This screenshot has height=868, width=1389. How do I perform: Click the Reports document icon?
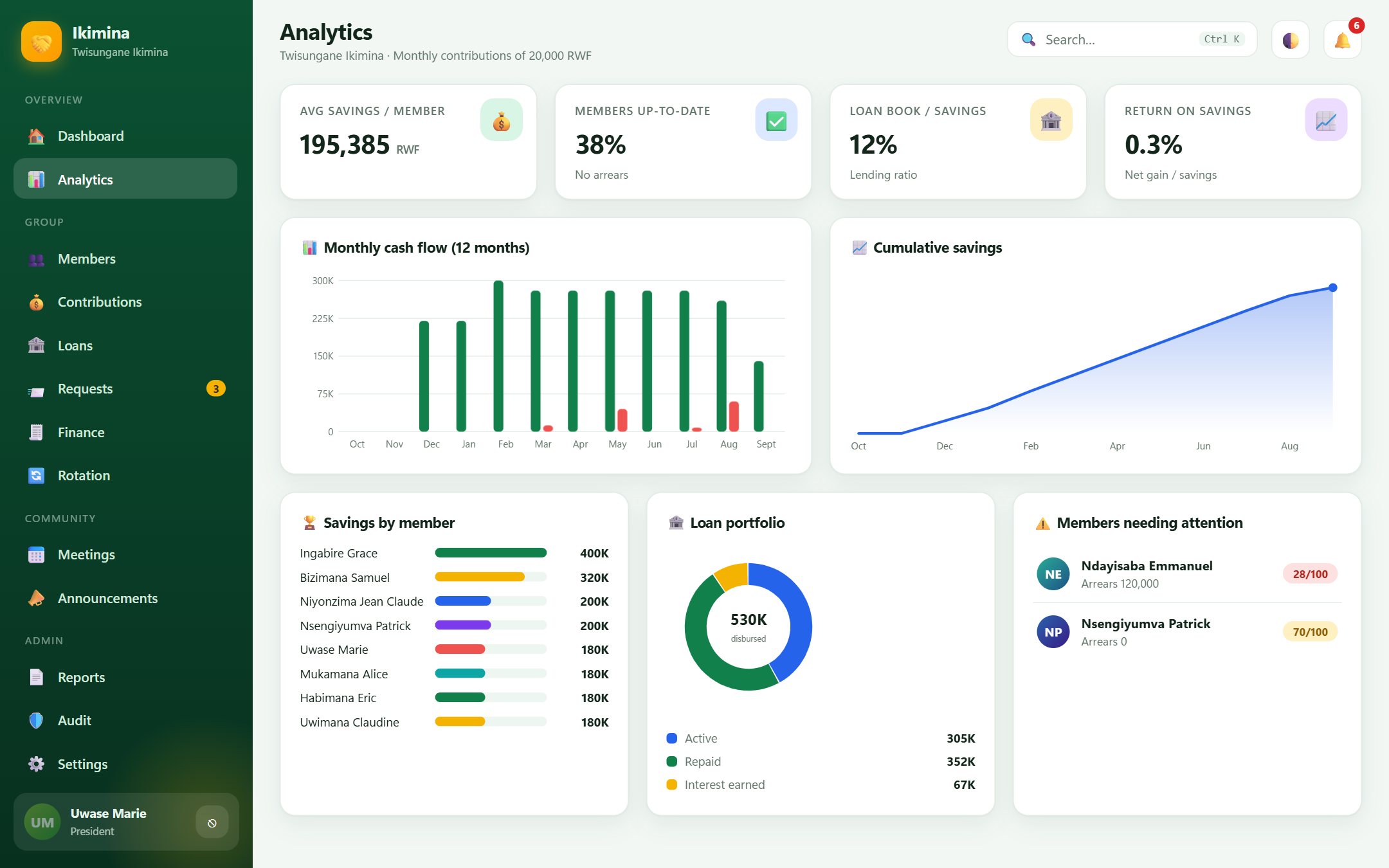click(x=37, y=677)
